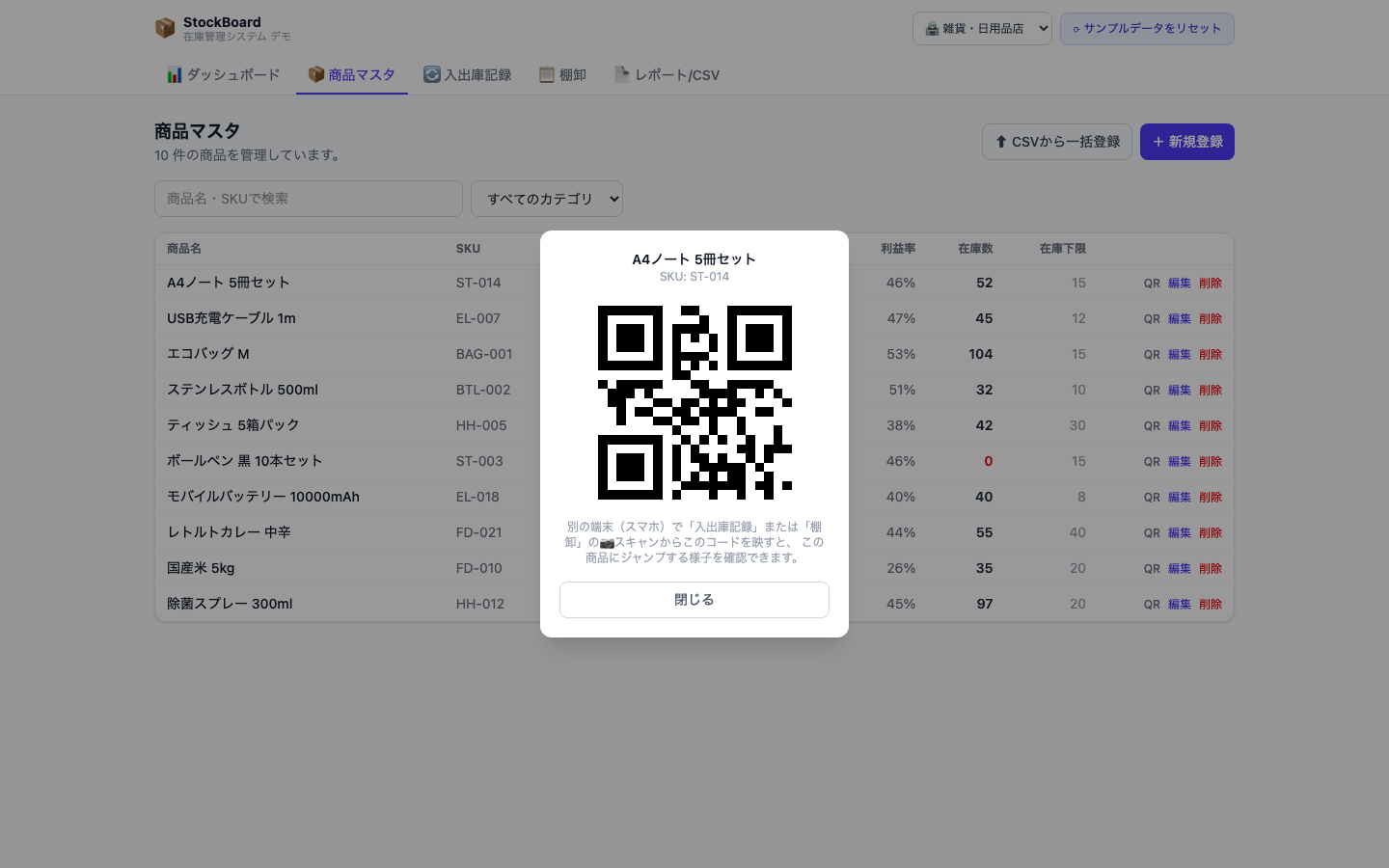Open the ダッシュボード tab
Image resolution: width=1389 pixels, height=868 pixels.
click(224, 75)
